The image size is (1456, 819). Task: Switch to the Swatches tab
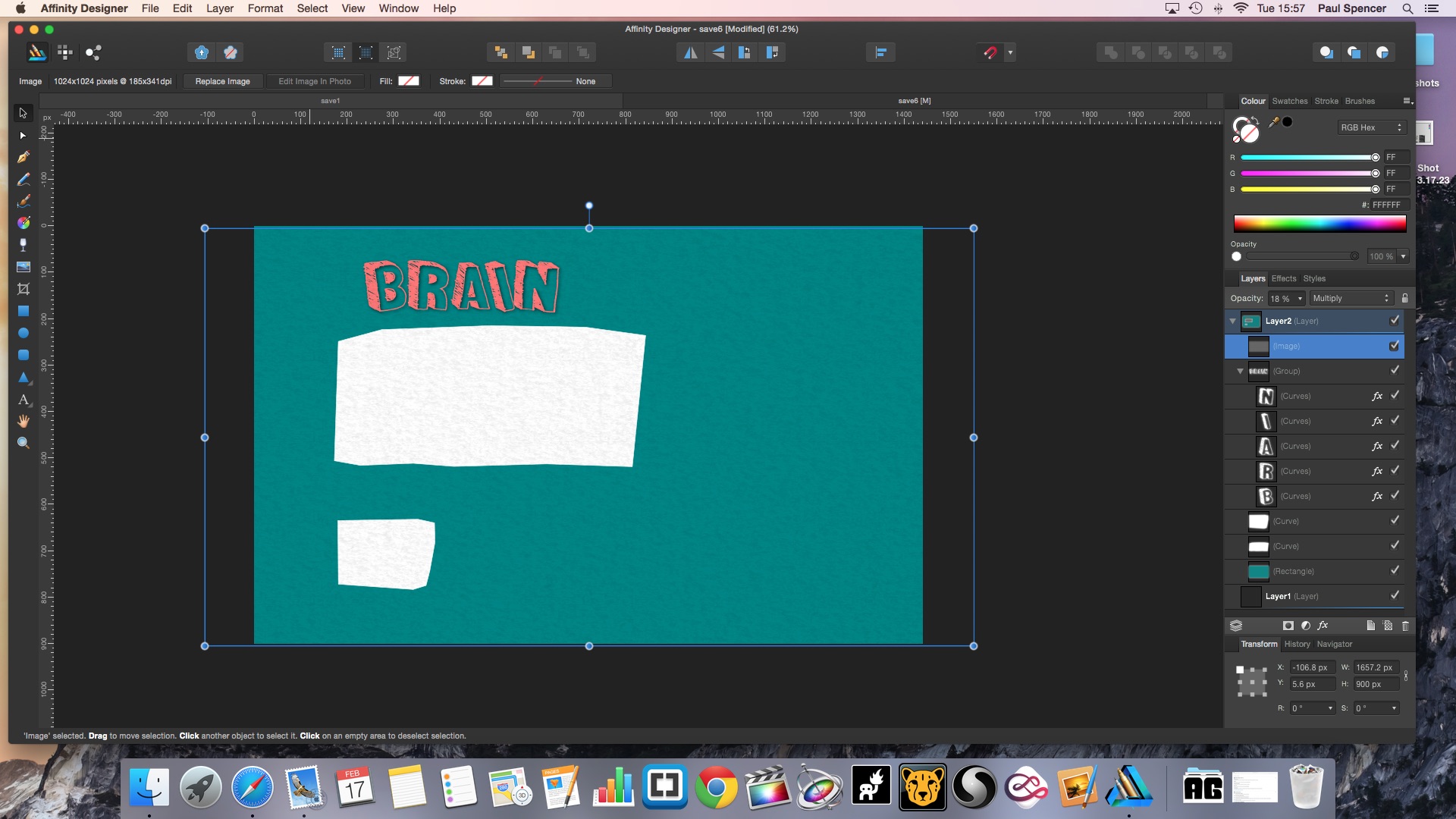click(1289, 101)
